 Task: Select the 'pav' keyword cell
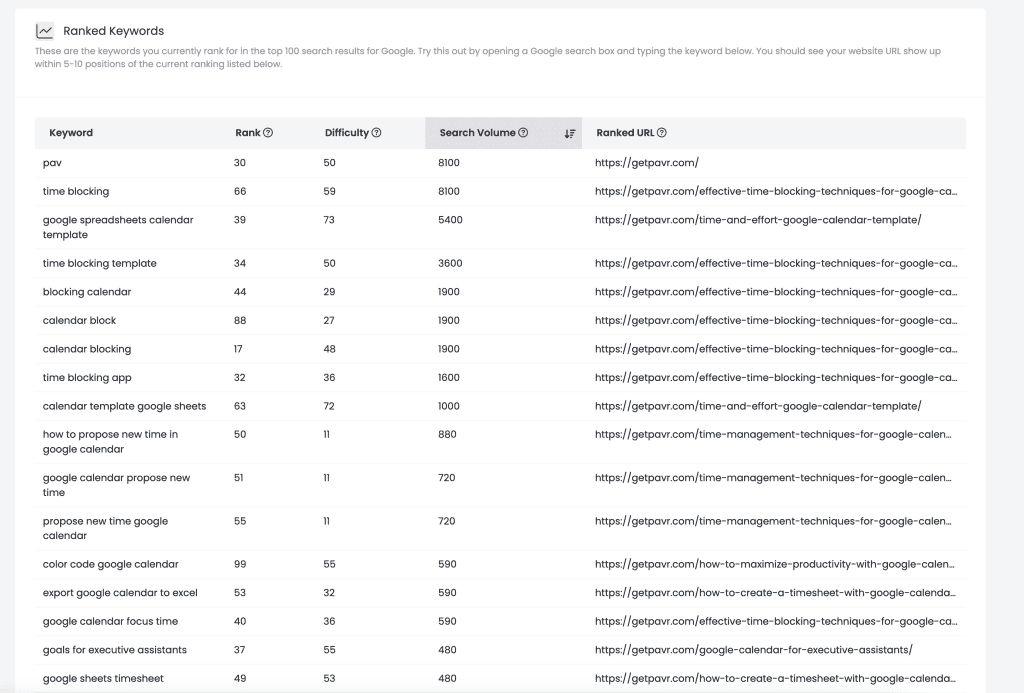(52, 163)
